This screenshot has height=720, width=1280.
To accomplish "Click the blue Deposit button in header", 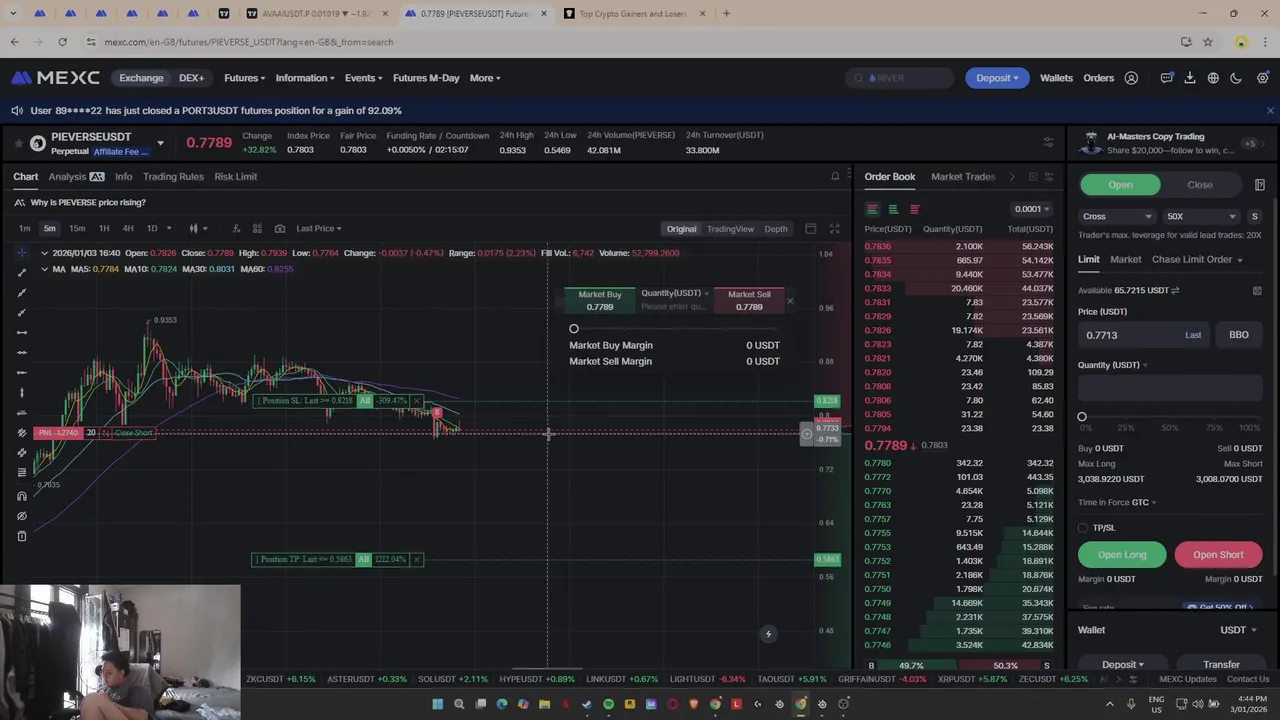I will [x=997, y=78].
